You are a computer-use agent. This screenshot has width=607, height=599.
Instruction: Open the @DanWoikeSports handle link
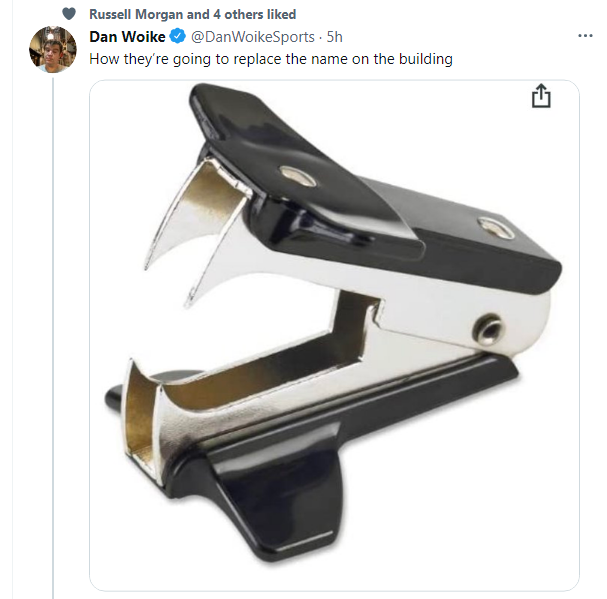(253, 37)
